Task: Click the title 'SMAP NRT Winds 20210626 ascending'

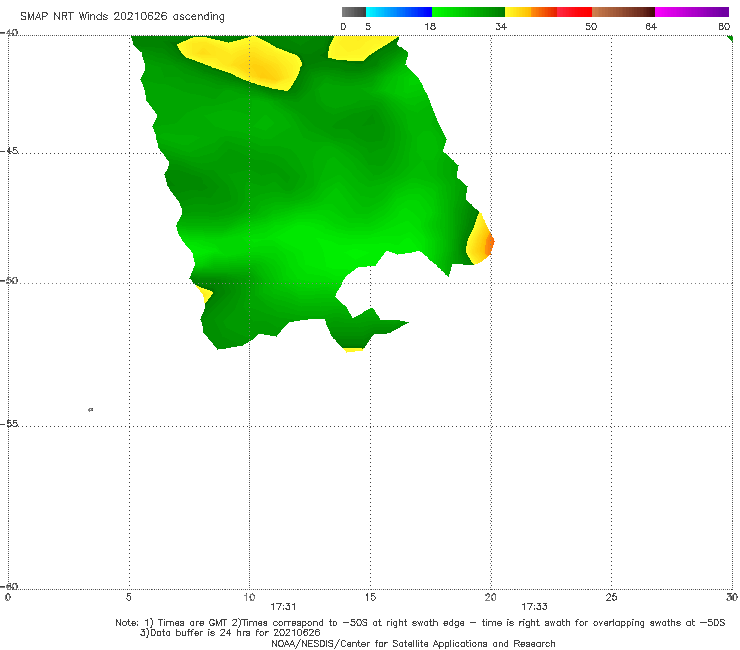Action: point(122,16)
